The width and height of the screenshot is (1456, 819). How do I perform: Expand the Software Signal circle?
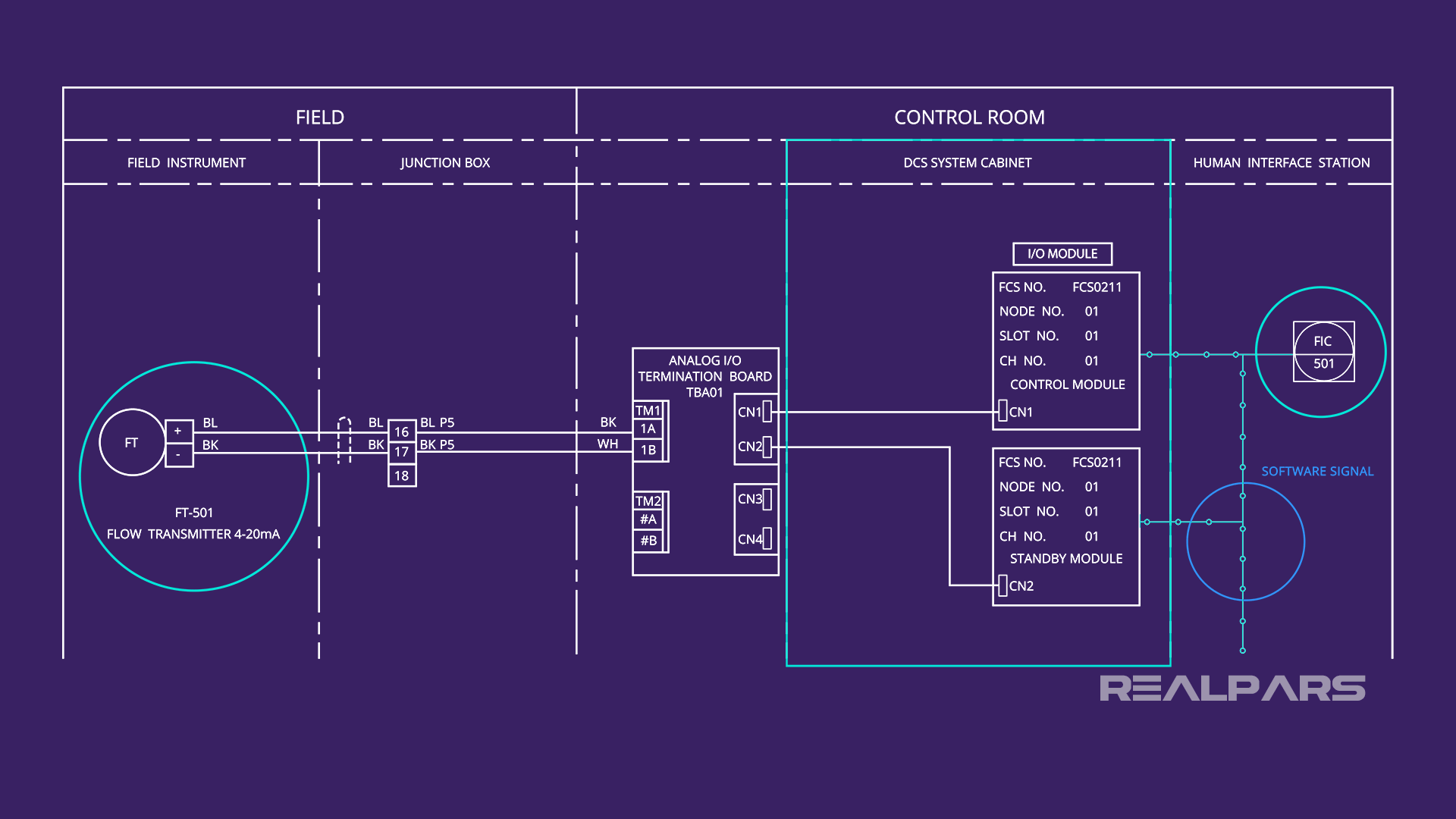pos(1246,541)
